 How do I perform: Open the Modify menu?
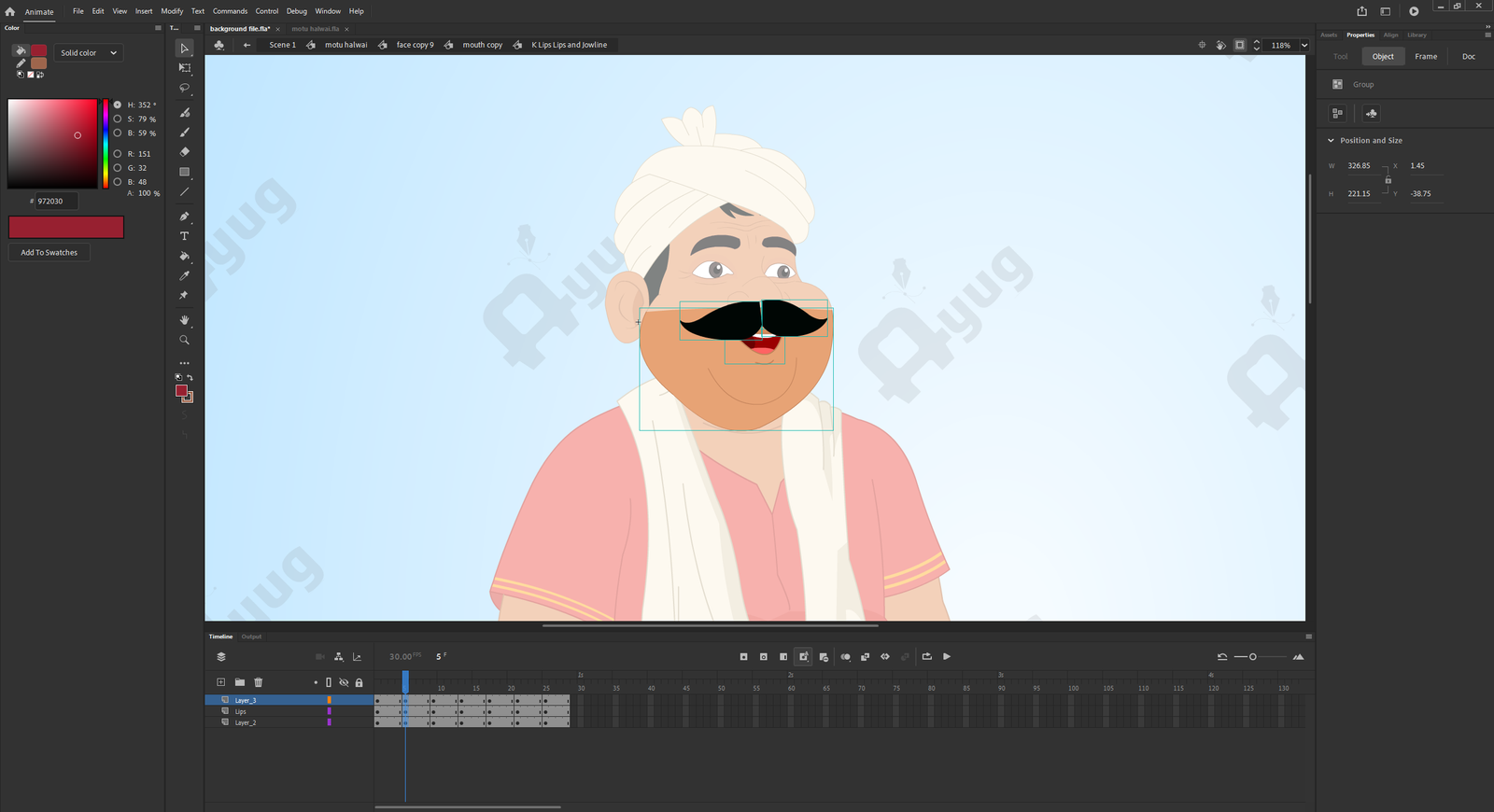(172, 11)
